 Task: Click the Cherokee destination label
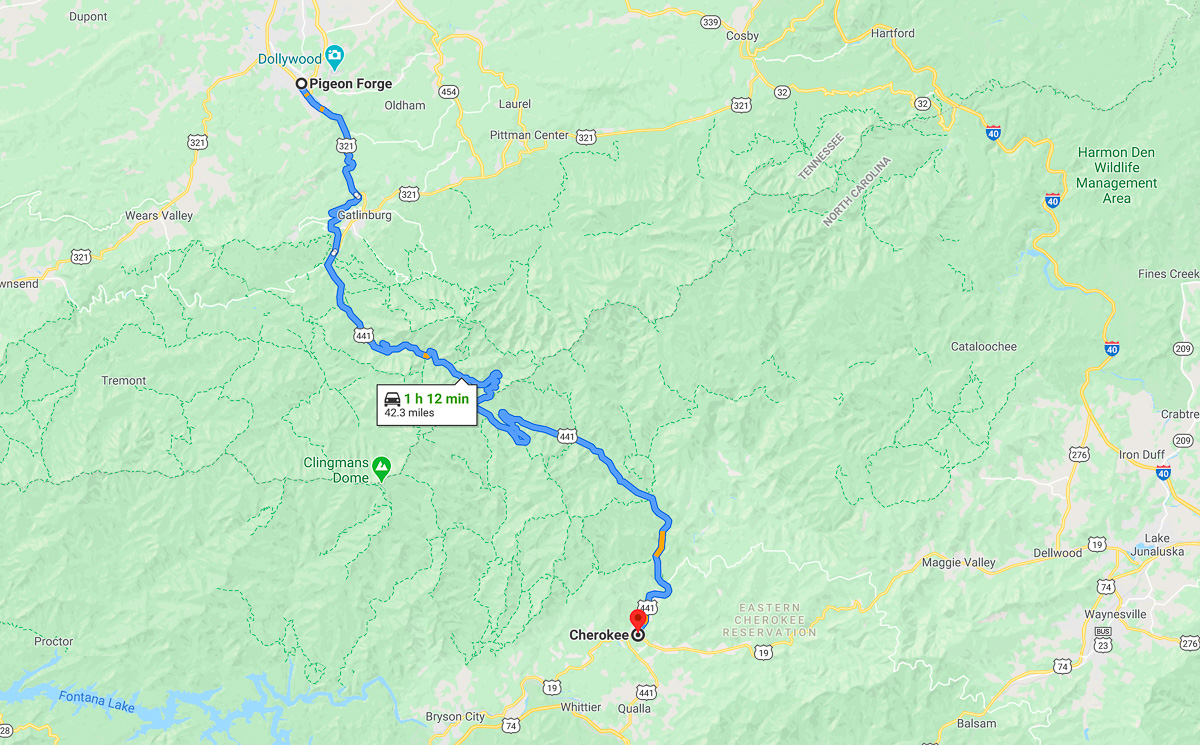point(599,634)
